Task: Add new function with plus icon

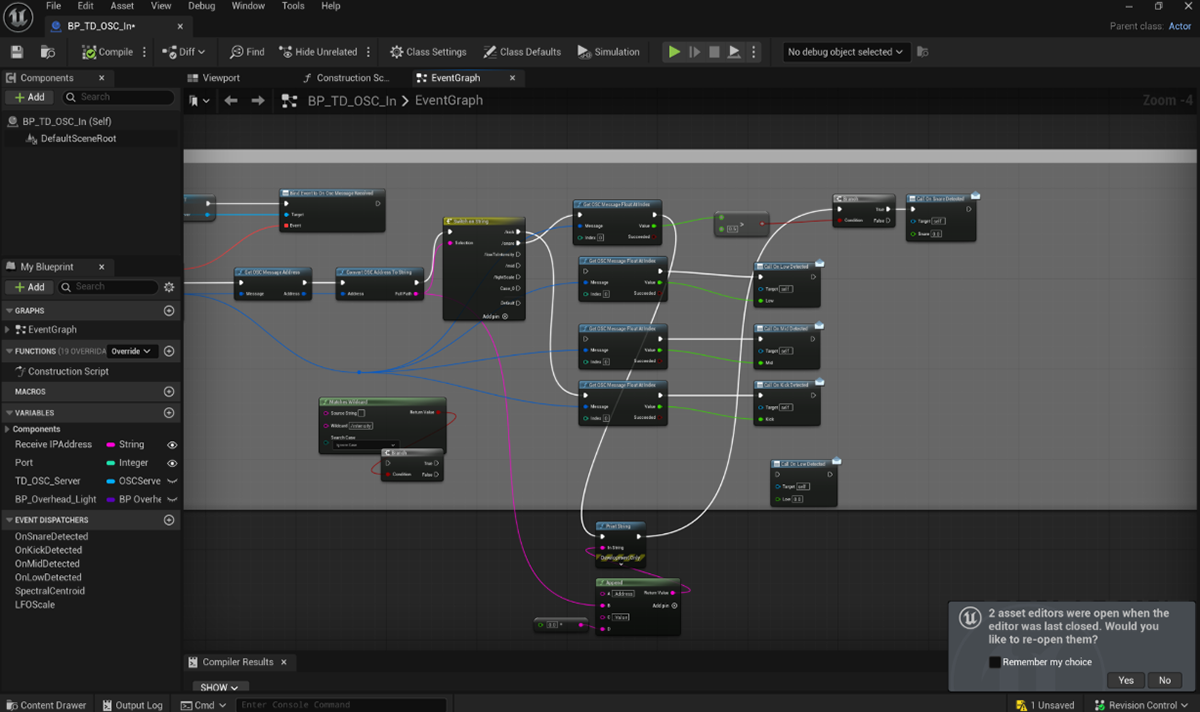Action: coord(169,351)
